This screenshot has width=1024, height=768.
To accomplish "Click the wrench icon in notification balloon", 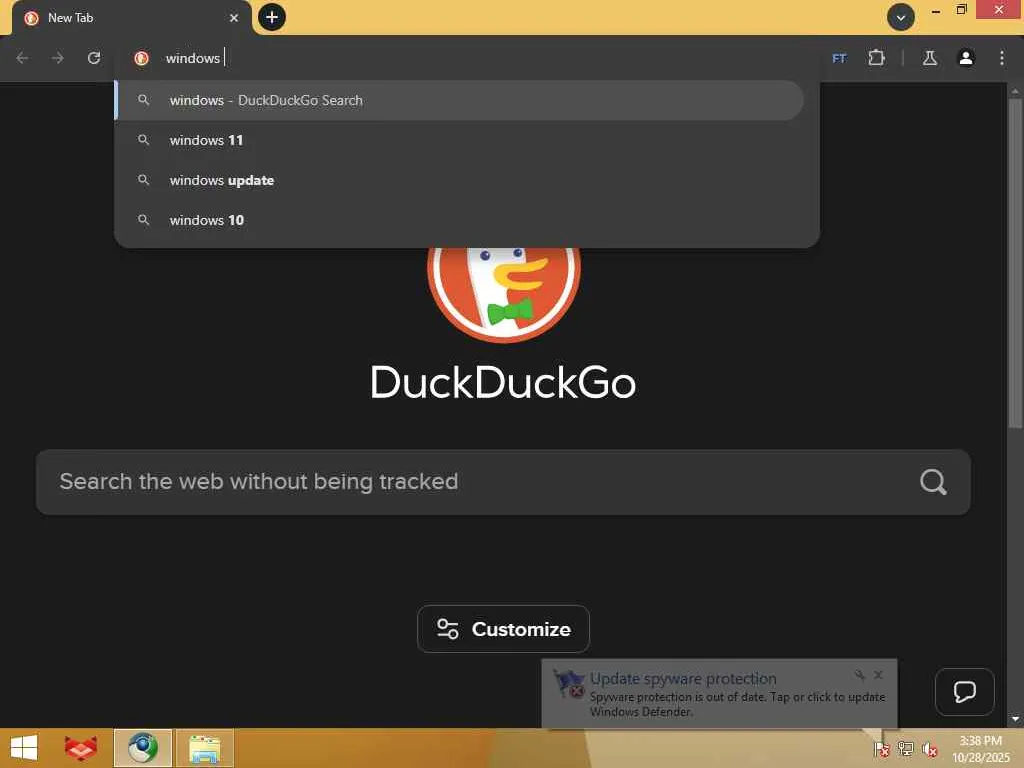I will (x=860, y=675).
